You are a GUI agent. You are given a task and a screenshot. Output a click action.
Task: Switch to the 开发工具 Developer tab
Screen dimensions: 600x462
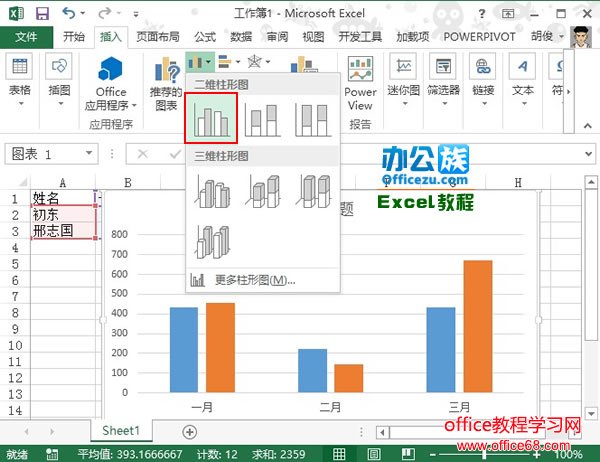[360, 37]
